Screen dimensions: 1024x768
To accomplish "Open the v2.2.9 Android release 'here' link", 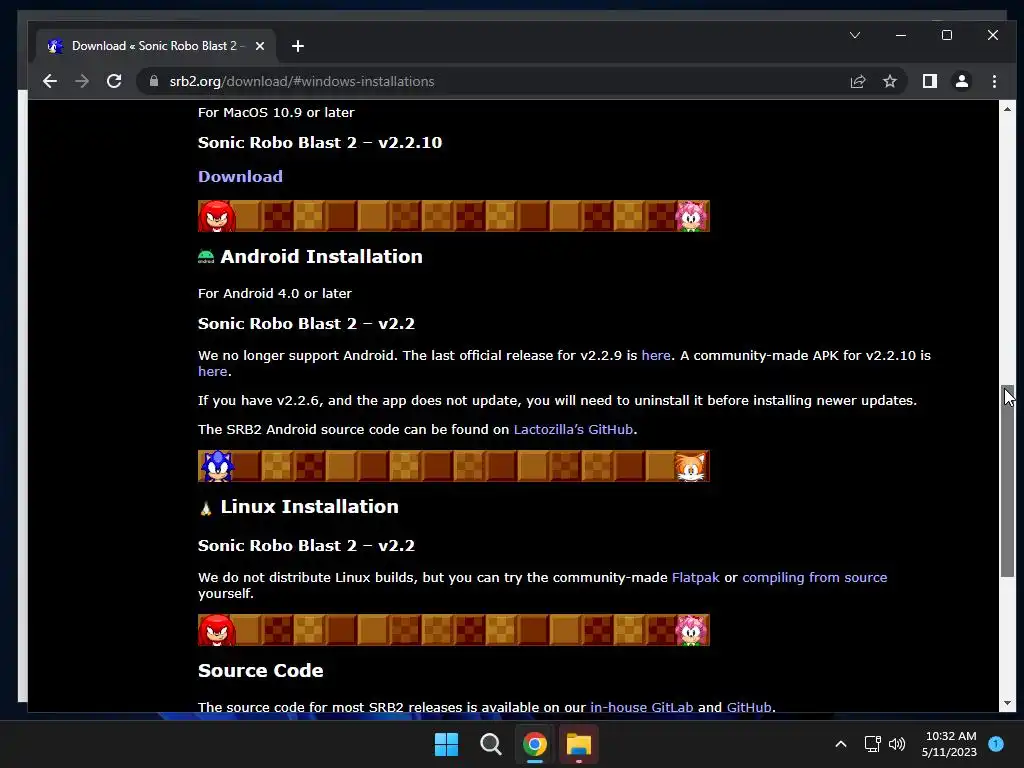I will (656, 355).
